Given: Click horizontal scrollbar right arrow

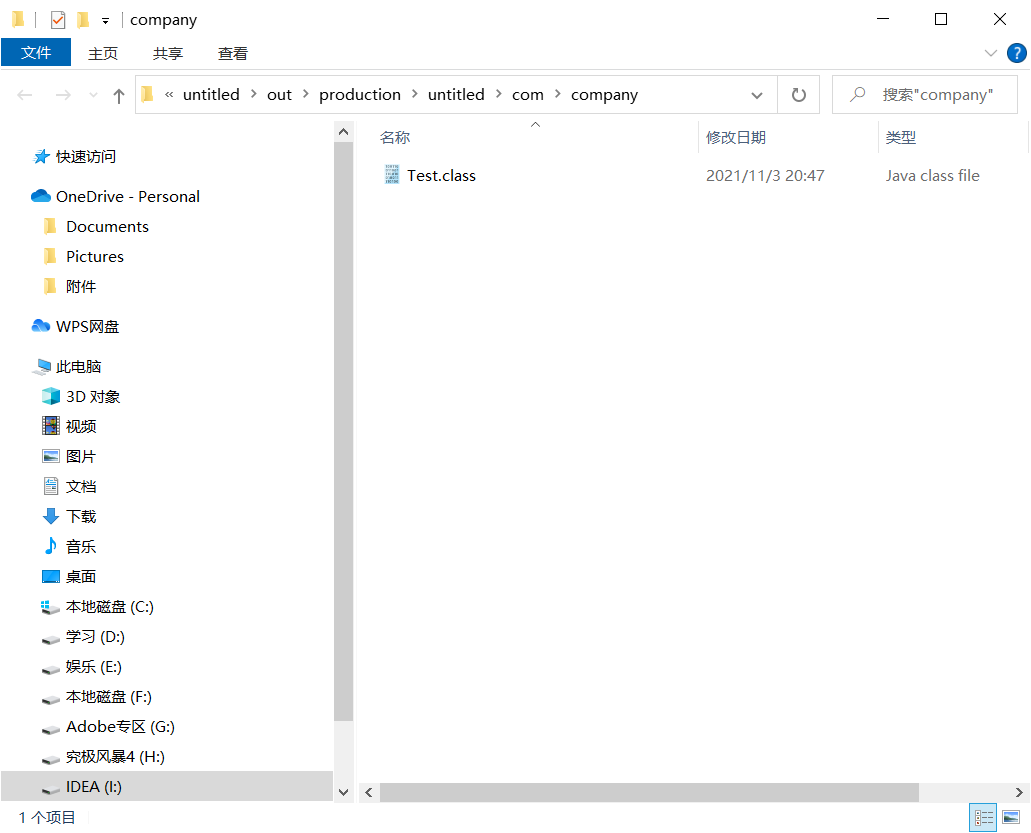Looking at the screenshot, I should pos(1019,792).
